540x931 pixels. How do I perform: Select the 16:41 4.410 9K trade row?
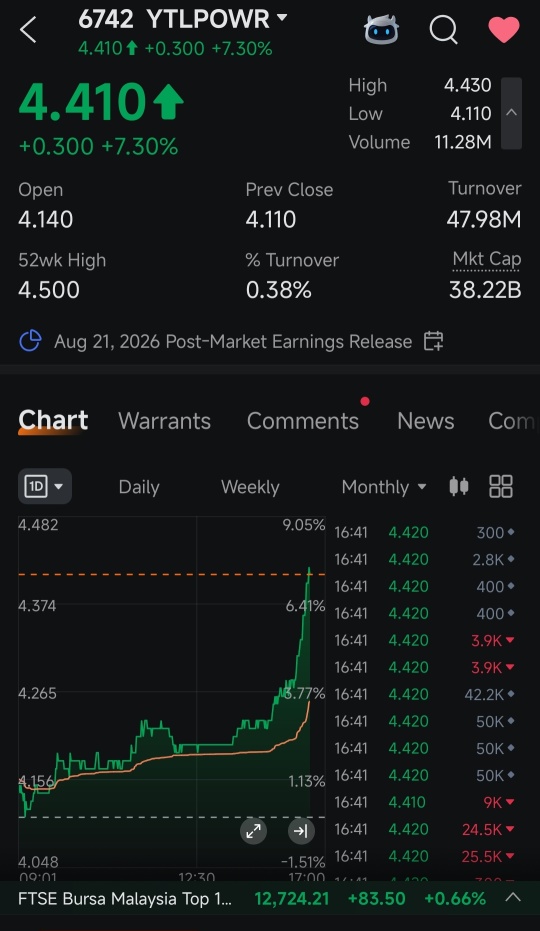point(425,802)
